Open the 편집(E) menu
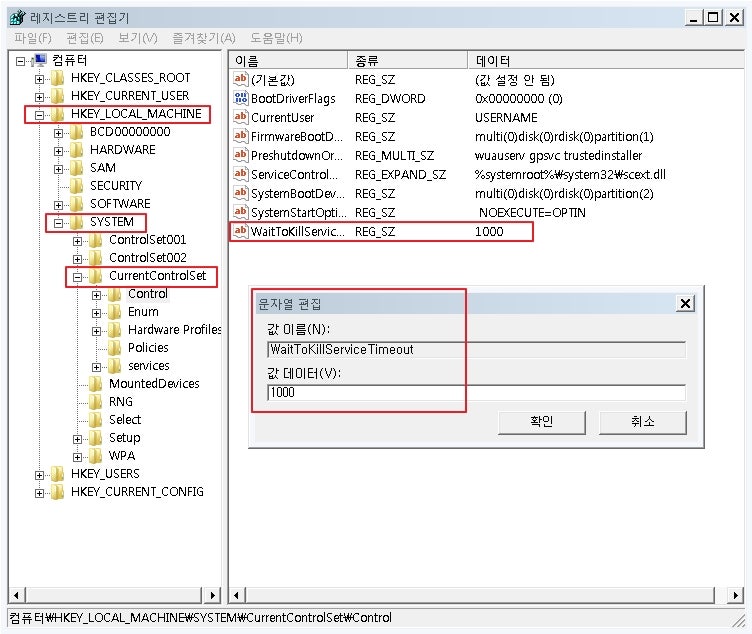This screenshot has width=752, height=634. click(85, 38)
